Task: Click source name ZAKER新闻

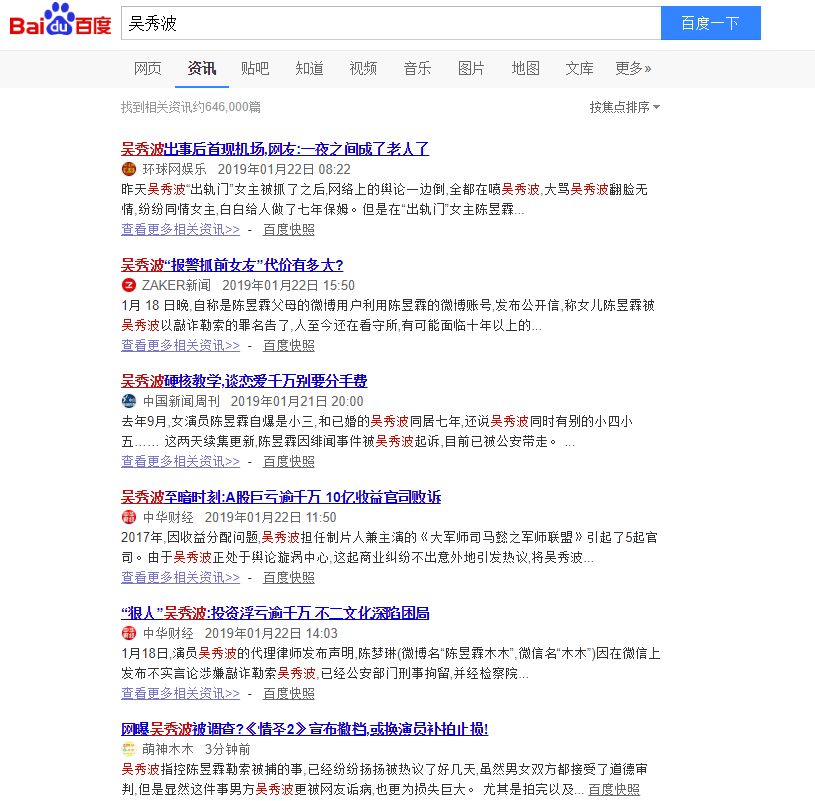Action: tap(176, 285)
